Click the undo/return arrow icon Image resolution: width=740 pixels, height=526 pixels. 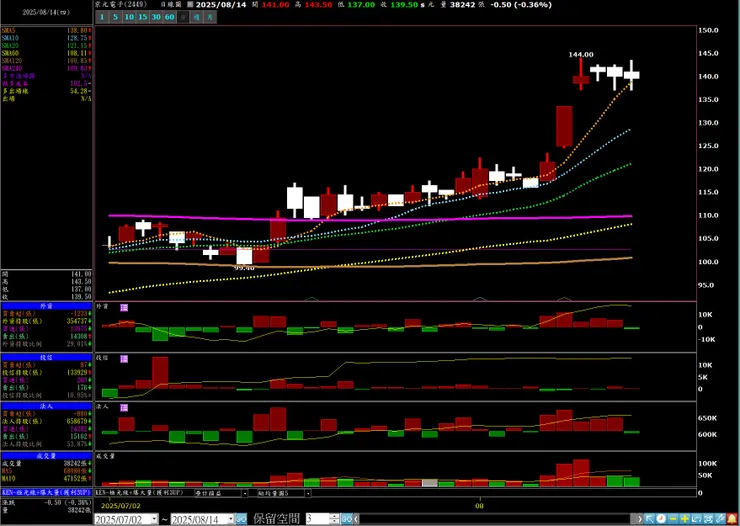click(x=697, y=519)
